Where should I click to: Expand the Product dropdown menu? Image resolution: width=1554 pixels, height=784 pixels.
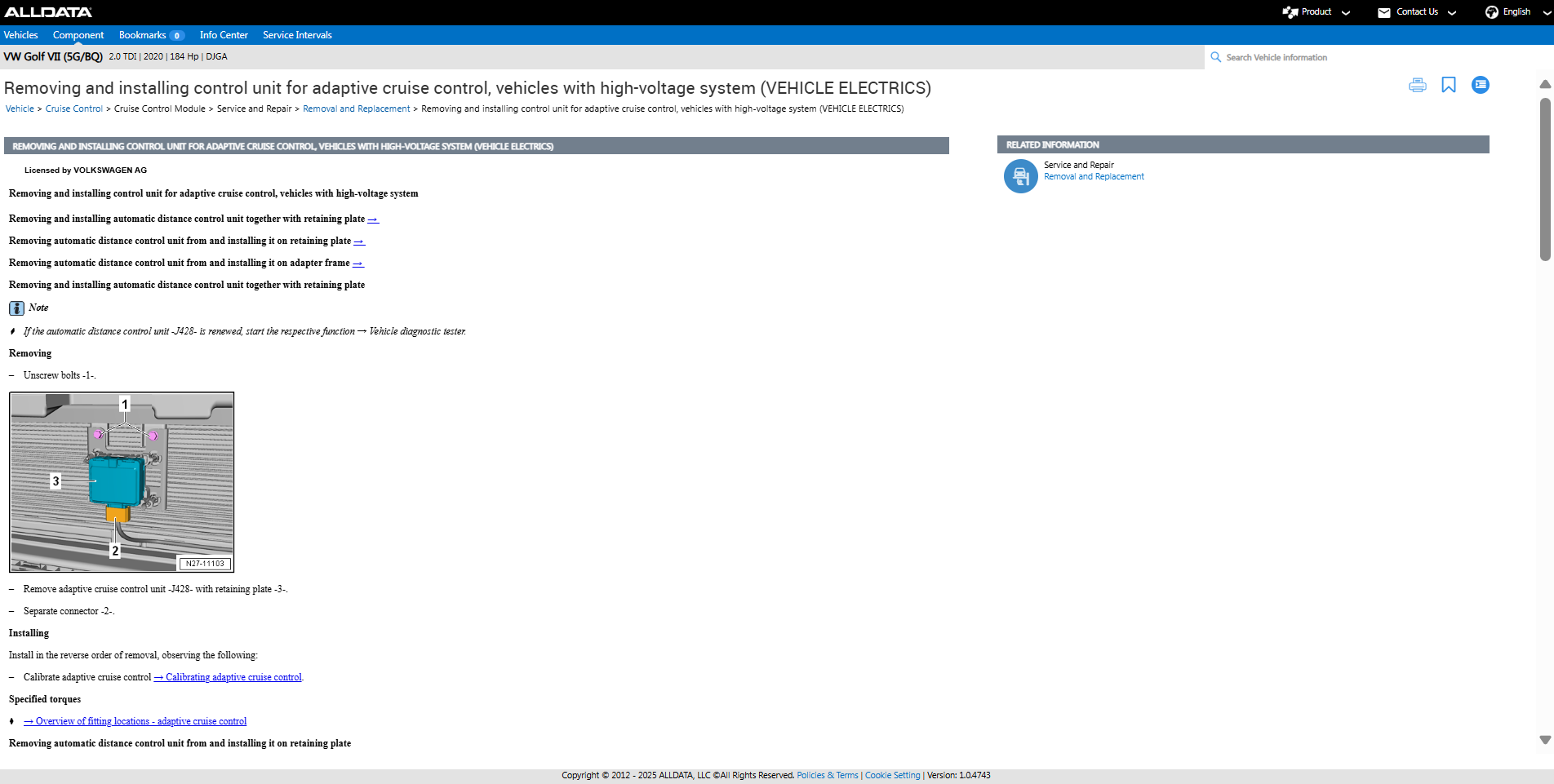tap(1346, 12)
